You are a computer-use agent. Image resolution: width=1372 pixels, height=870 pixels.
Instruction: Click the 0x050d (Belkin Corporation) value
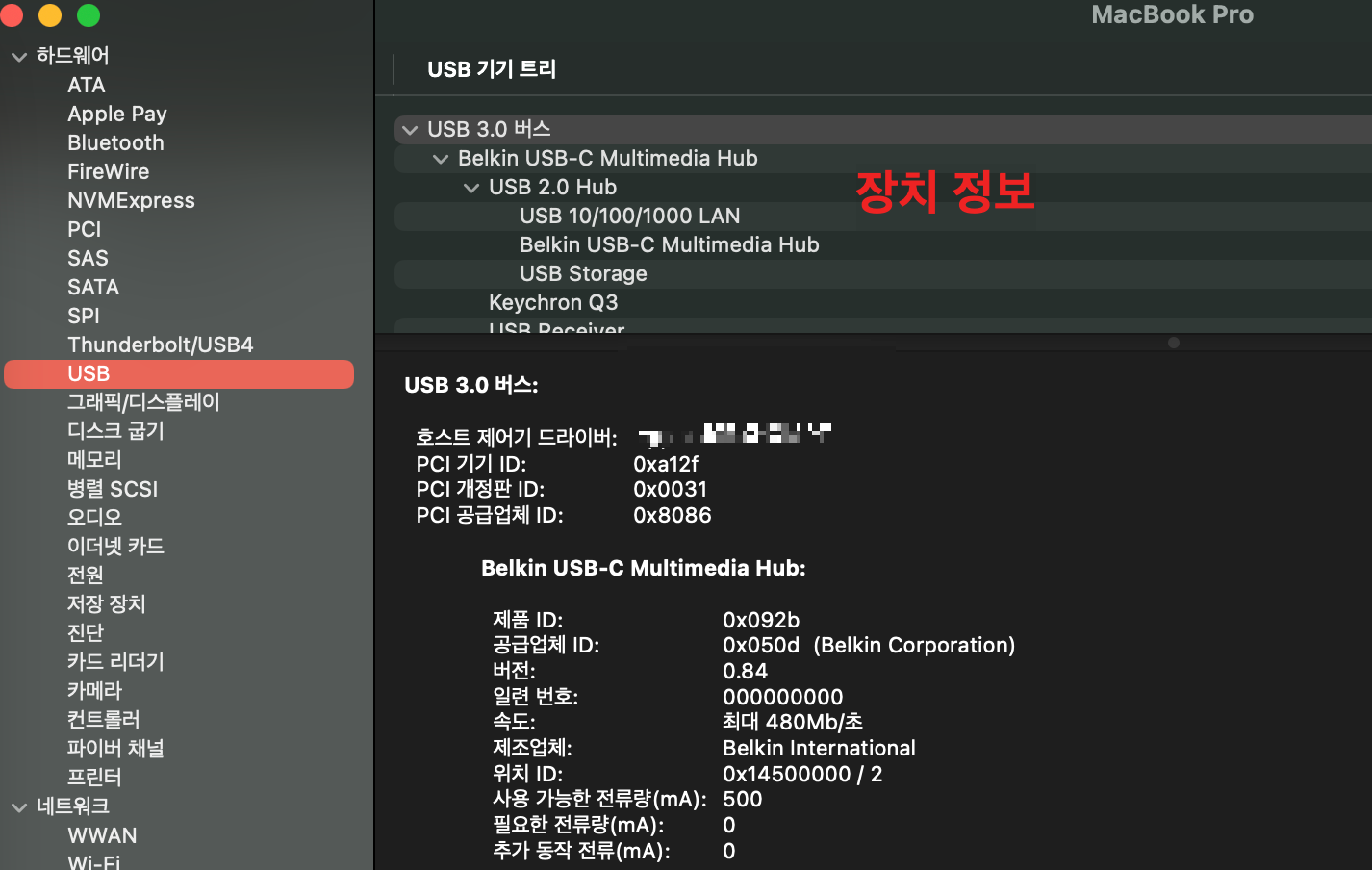tap(869, 646)
